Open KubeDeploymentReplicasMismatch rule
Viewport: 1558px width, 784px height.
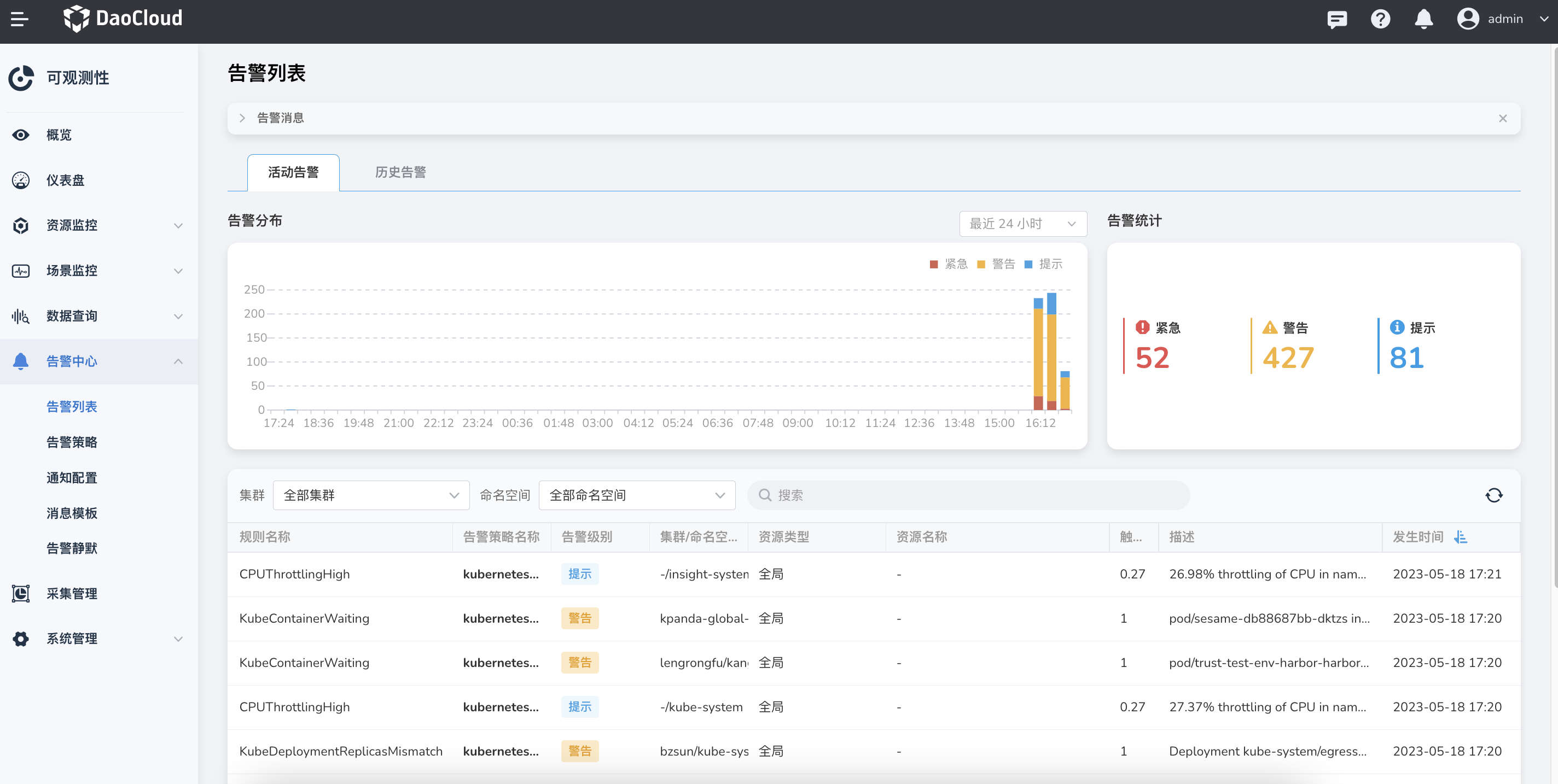tap(340, 751)
